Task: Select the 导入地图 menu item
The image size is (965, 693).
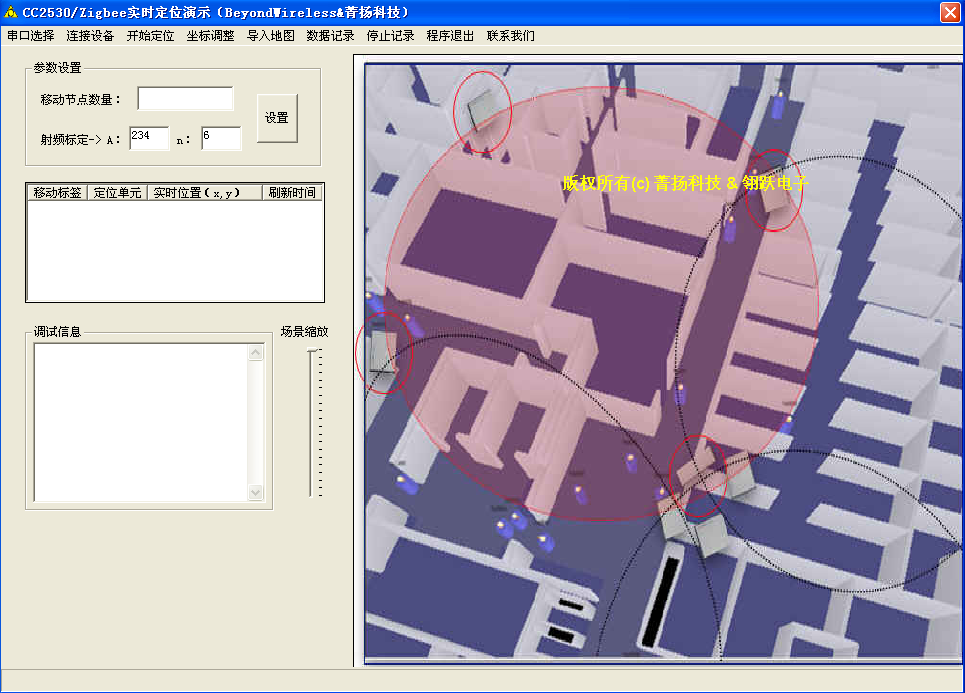Action: [271, 36]
